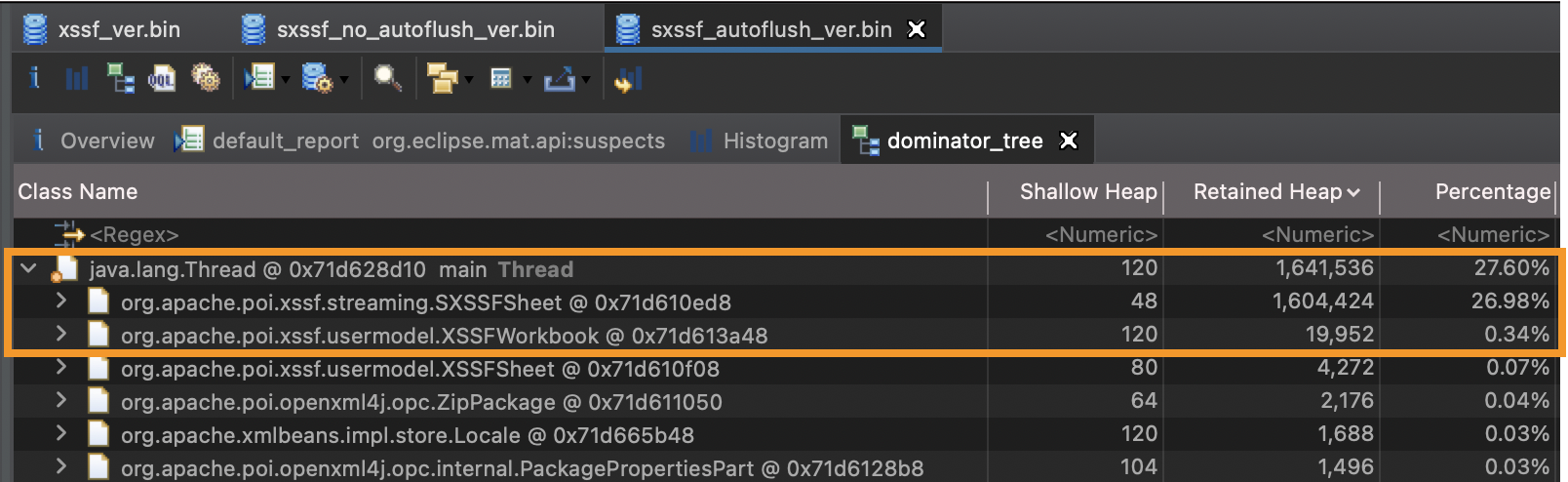Open calculate retained size dropdown arrow
Viewport: 1568px width, 482px height.
point(527,80)
